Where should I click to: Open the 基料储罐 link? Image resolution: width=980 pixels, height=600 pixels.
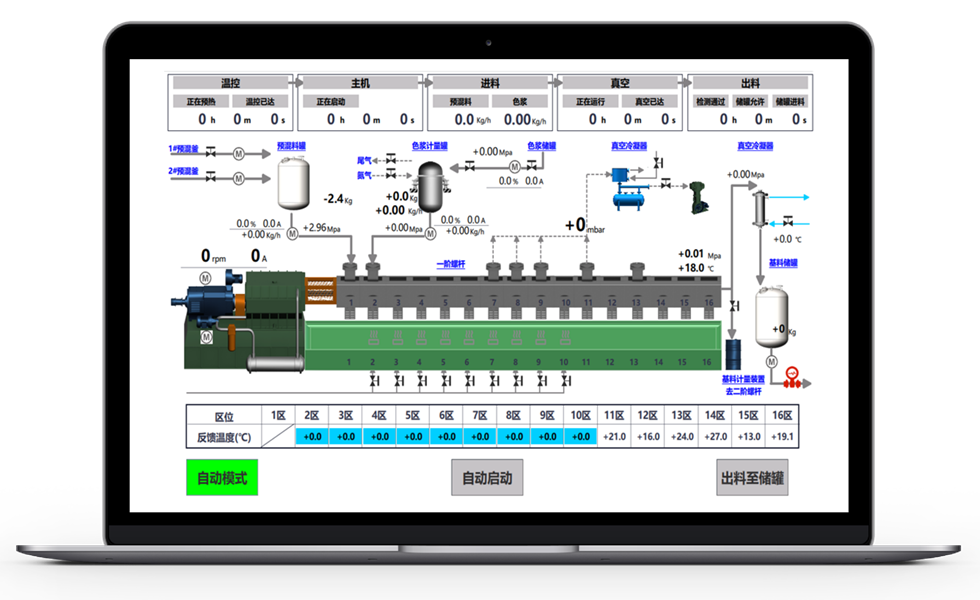[782, 263]
